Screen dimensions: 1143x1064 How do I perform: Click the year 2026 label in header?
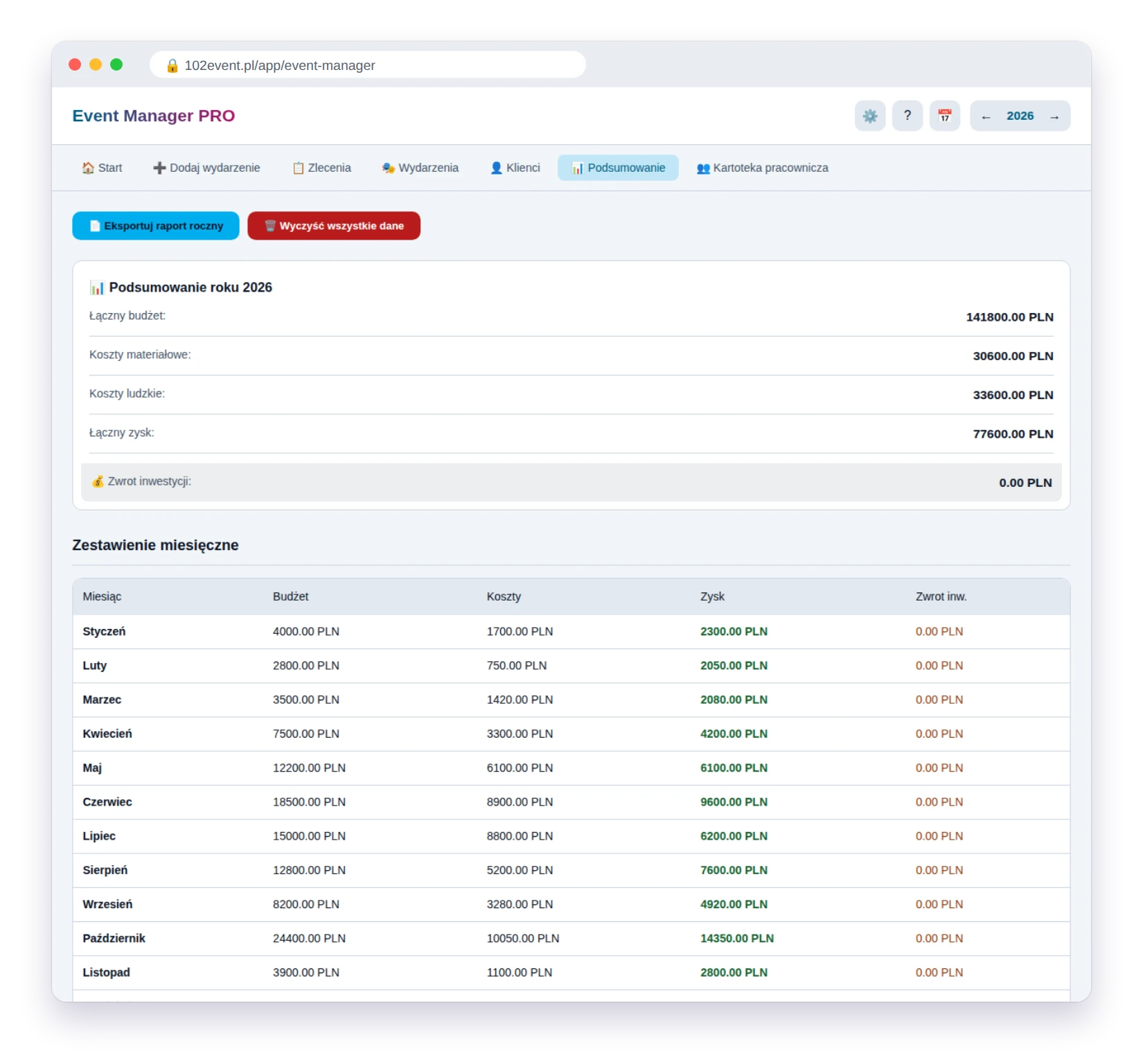tap(1020, 116)
